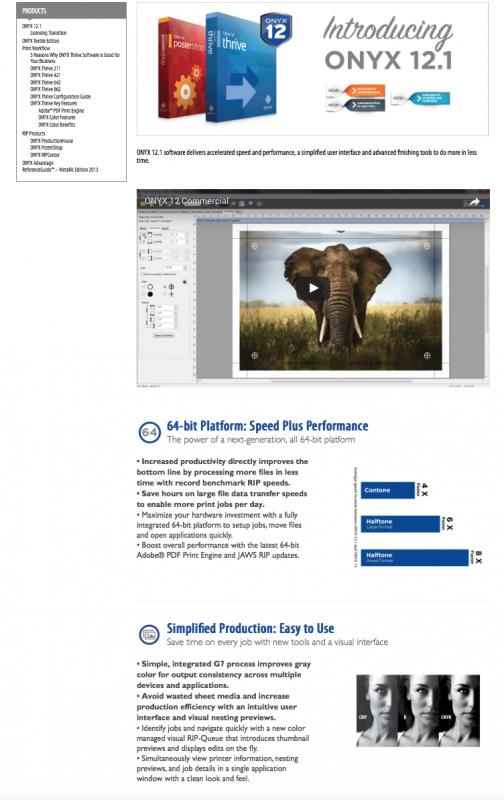Screen dimensions: 504x800
Task: Expand the RIP Products section
Action: click(x=34, y=133)
